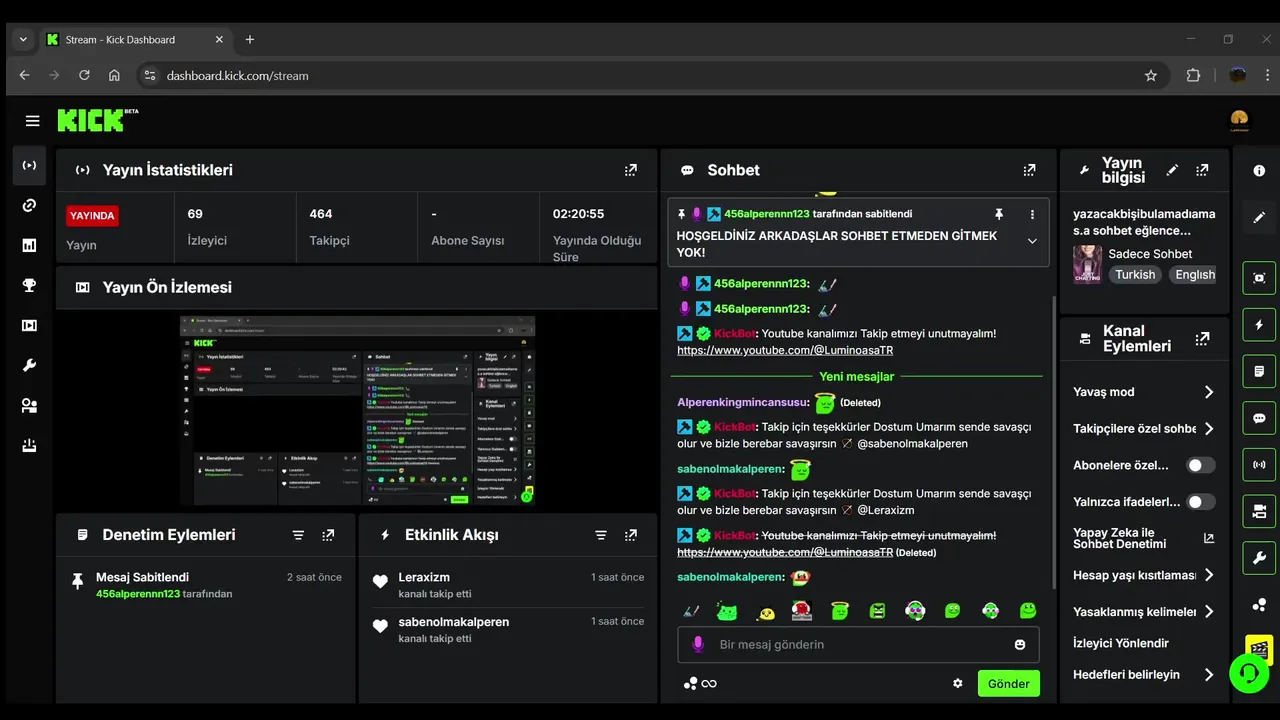
Task: Click the info icon in right rail
Action: pos(1259,171)
